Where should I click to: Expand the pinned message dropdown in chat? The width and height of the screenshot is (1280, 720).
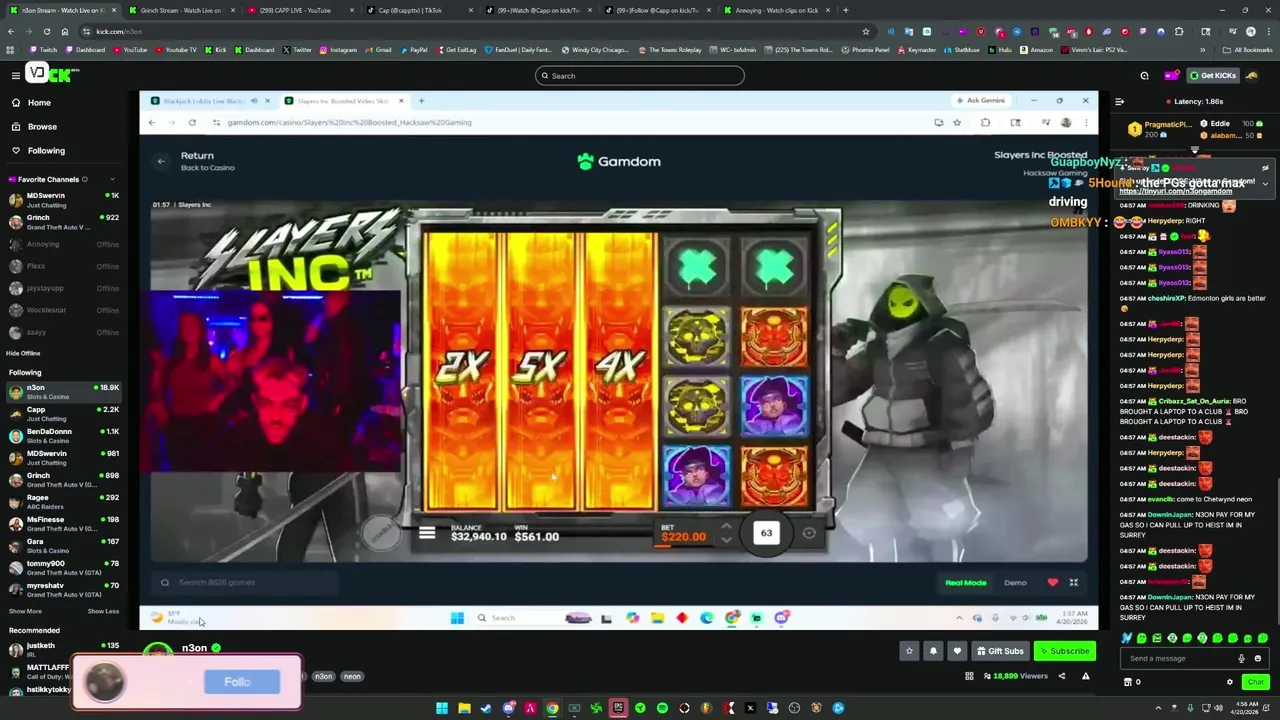[x=1265, y=184]
